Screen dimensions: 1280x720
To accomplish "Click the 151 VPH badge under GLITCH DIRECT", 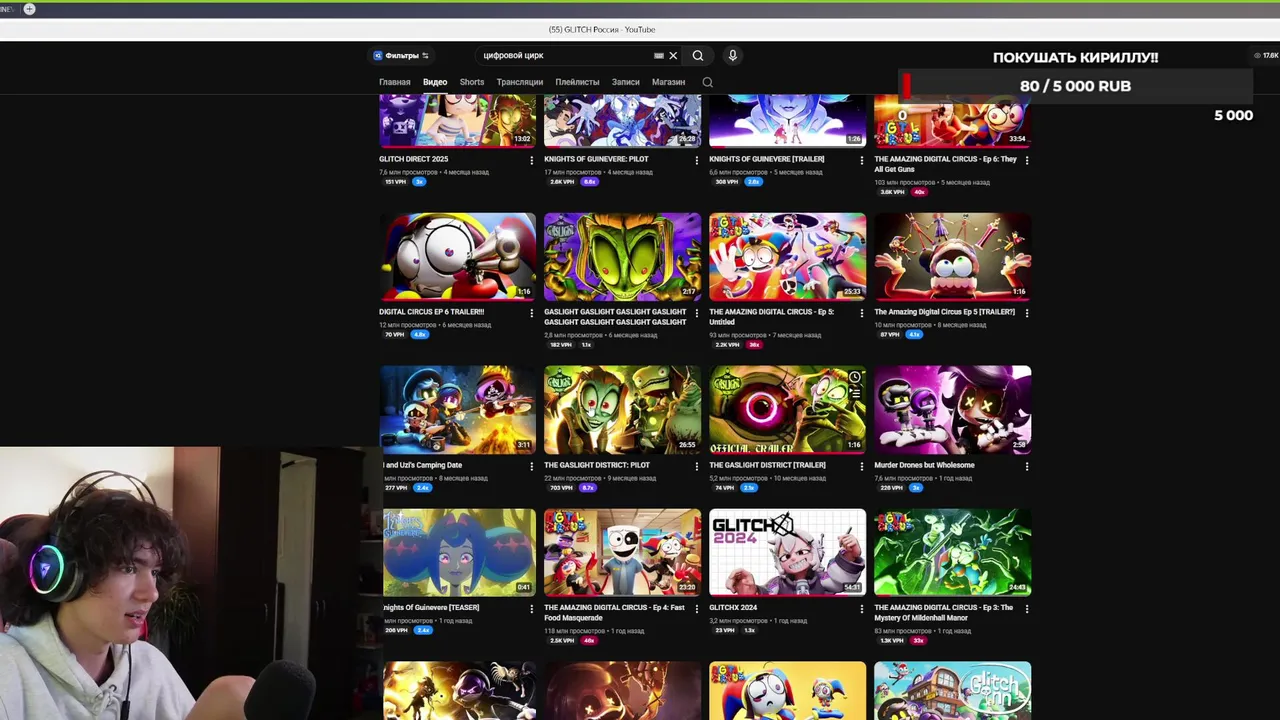I will point(396,182).
